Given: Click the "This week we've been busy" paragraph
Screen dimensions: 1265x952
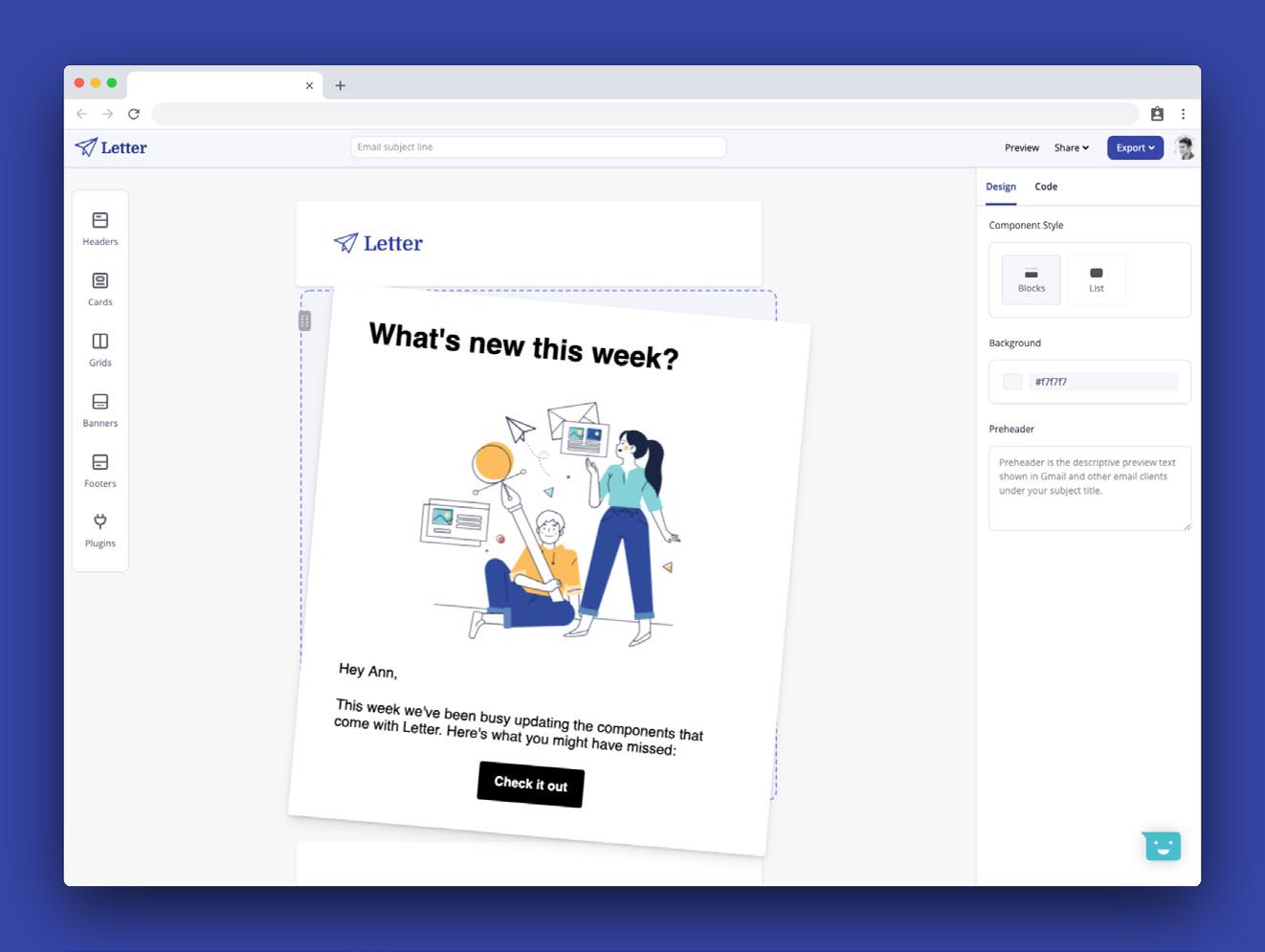Looking at the screenshot, I should [x=519, y=727].
